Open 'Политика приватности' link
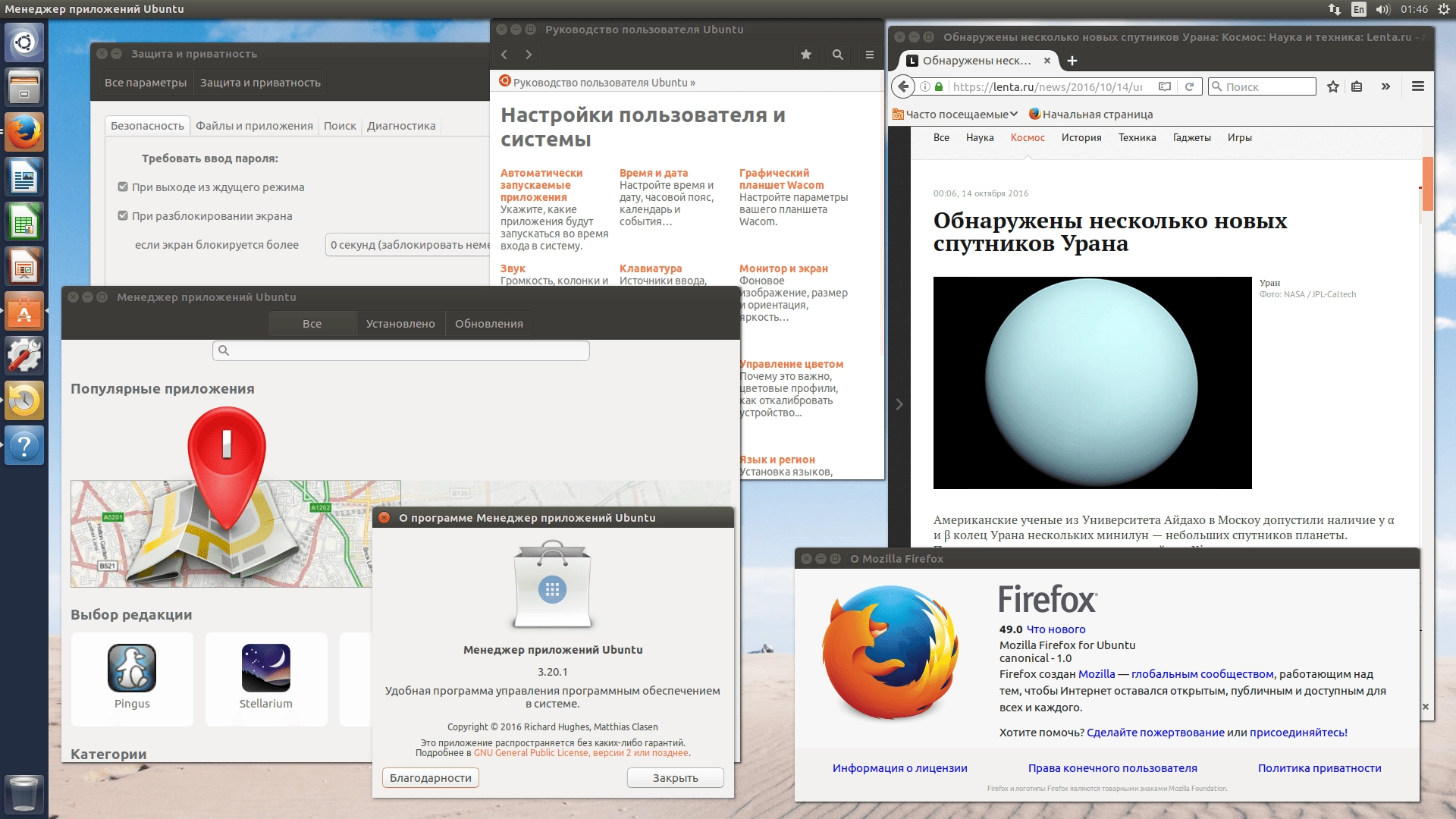This screenshot has width=1456, height=819. click(1319, 768)
